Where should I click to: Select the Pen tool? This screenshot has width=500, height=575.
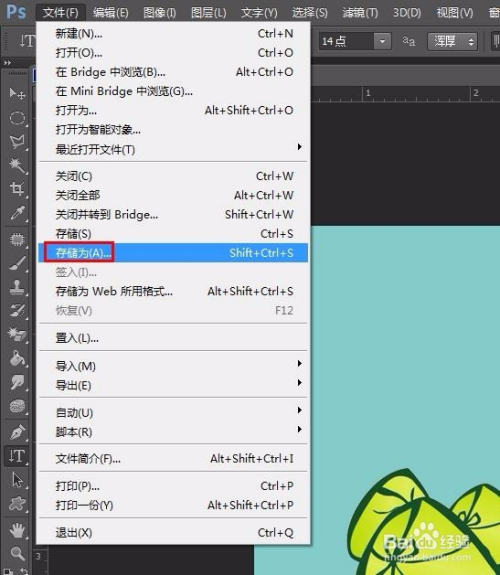[x=17, y=432]
